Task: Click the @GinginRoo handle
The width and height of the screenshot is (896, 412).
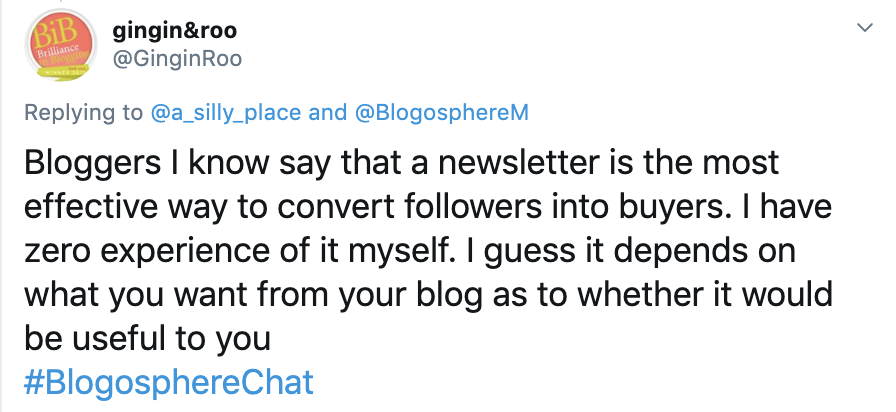Action: point(177,60)
